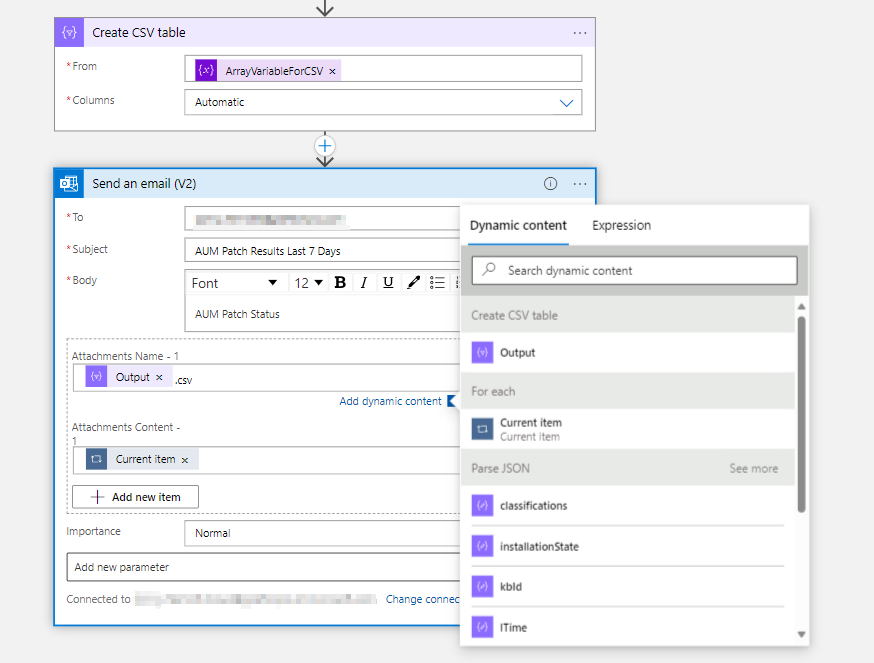Click the Attachments Content field
The image size is (874, 663).
[266, 460]
